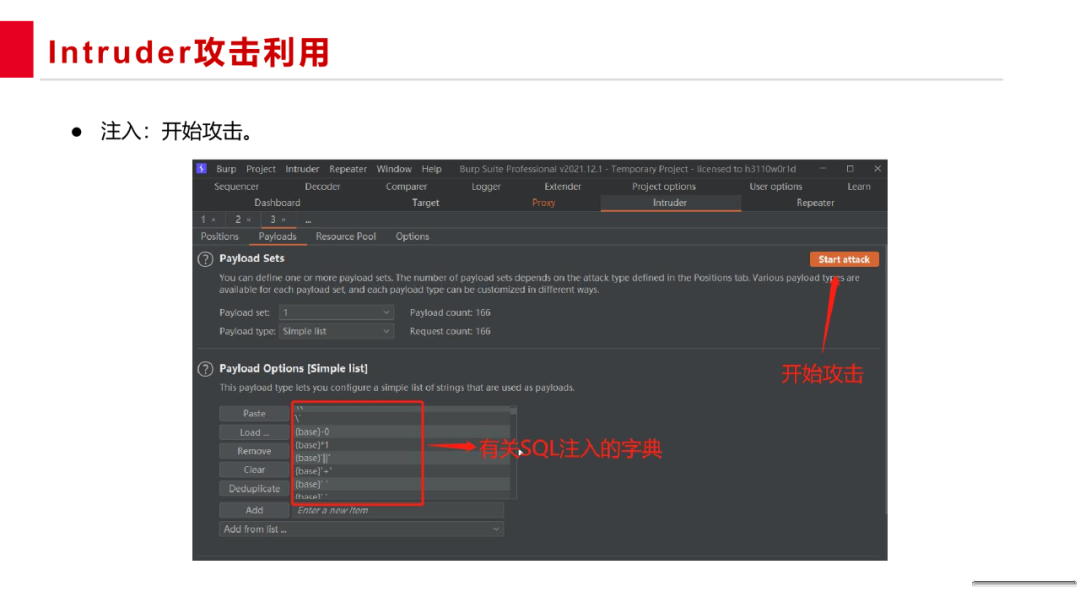The image size is (1080, 608).
Task: Click the Paste button
Action: (x=254, y=414)
